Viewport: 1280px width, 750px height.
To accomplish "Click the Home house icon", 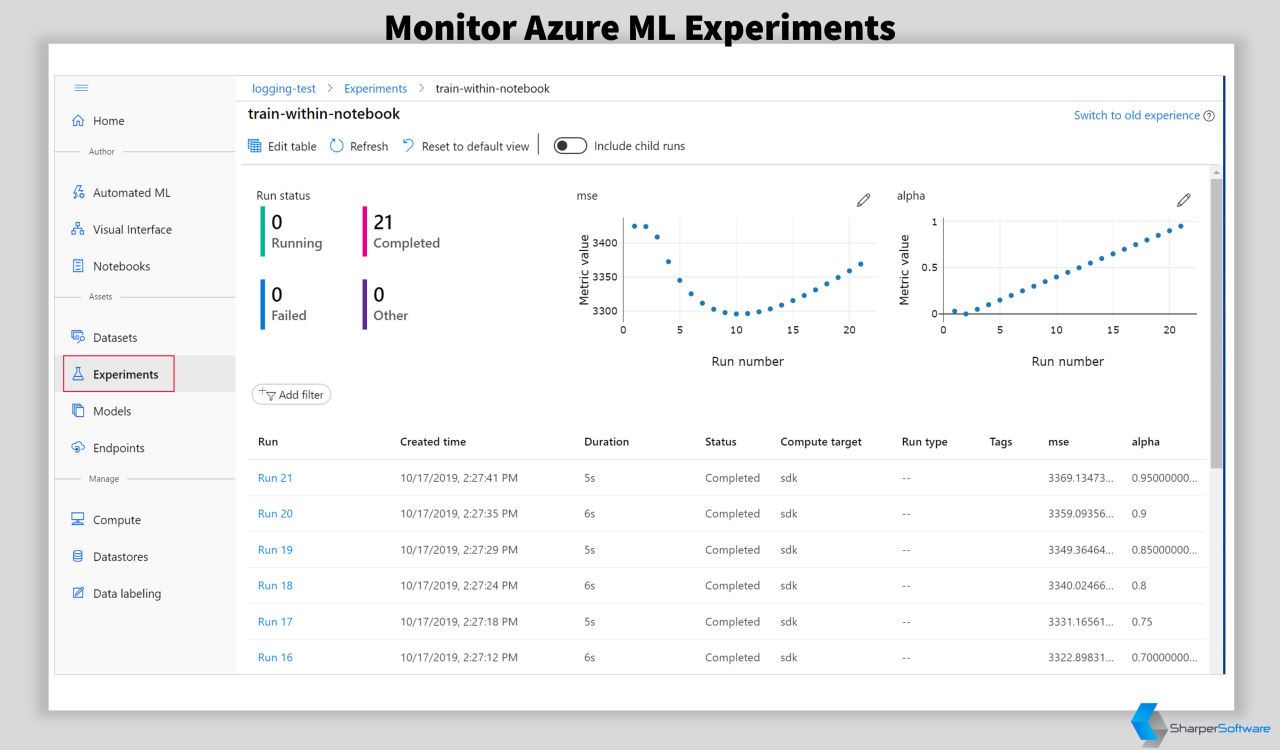I will pyautogui.click(x=78, y=121).
